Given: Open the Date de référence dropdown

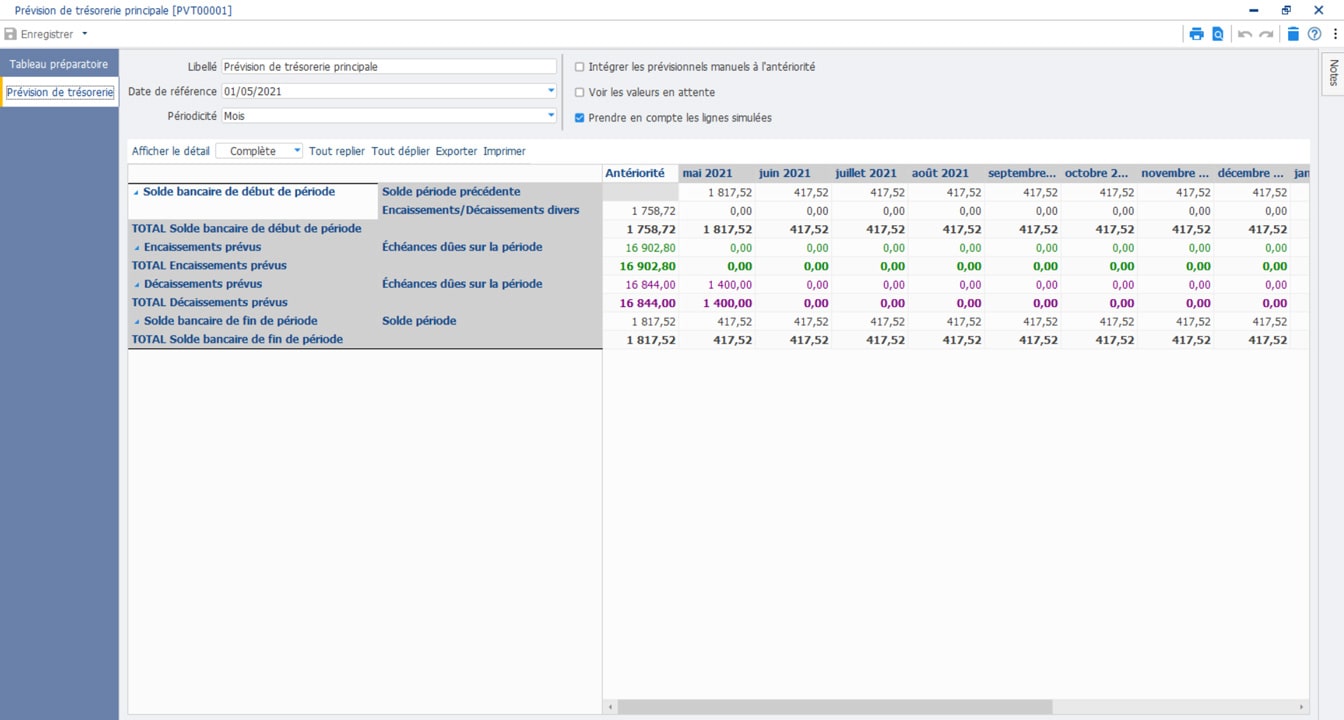Looking at the screenshot, I should [x=551, y=91].
